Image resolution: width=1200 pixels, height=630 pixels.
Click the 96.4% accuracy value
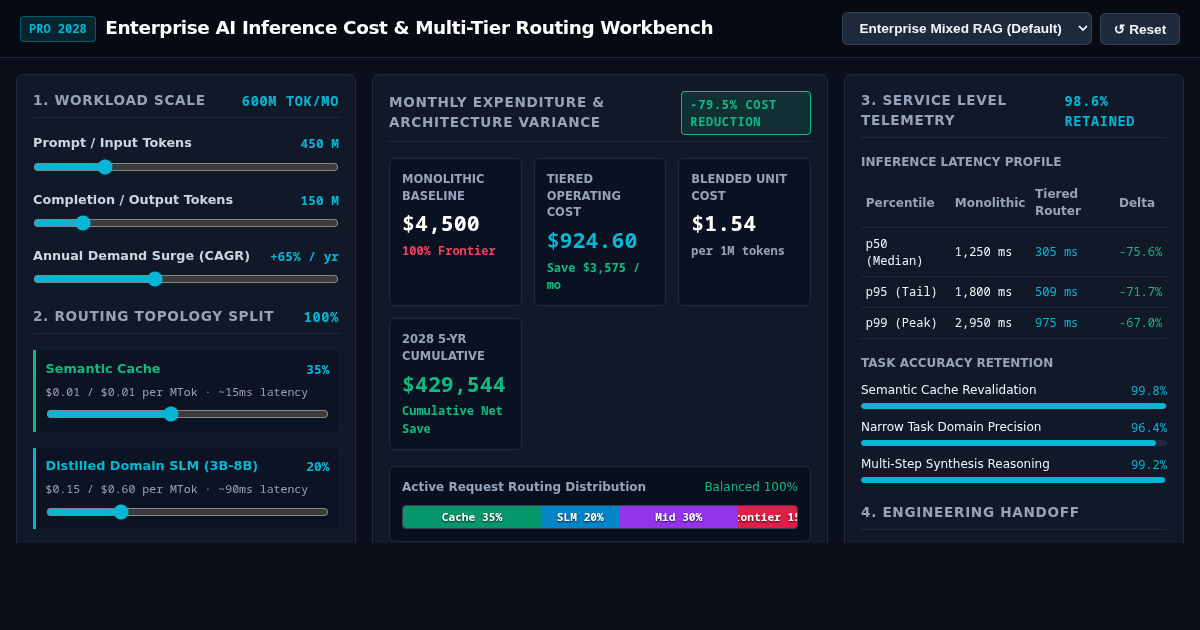pyautogui.click(x=1149, y=428)
